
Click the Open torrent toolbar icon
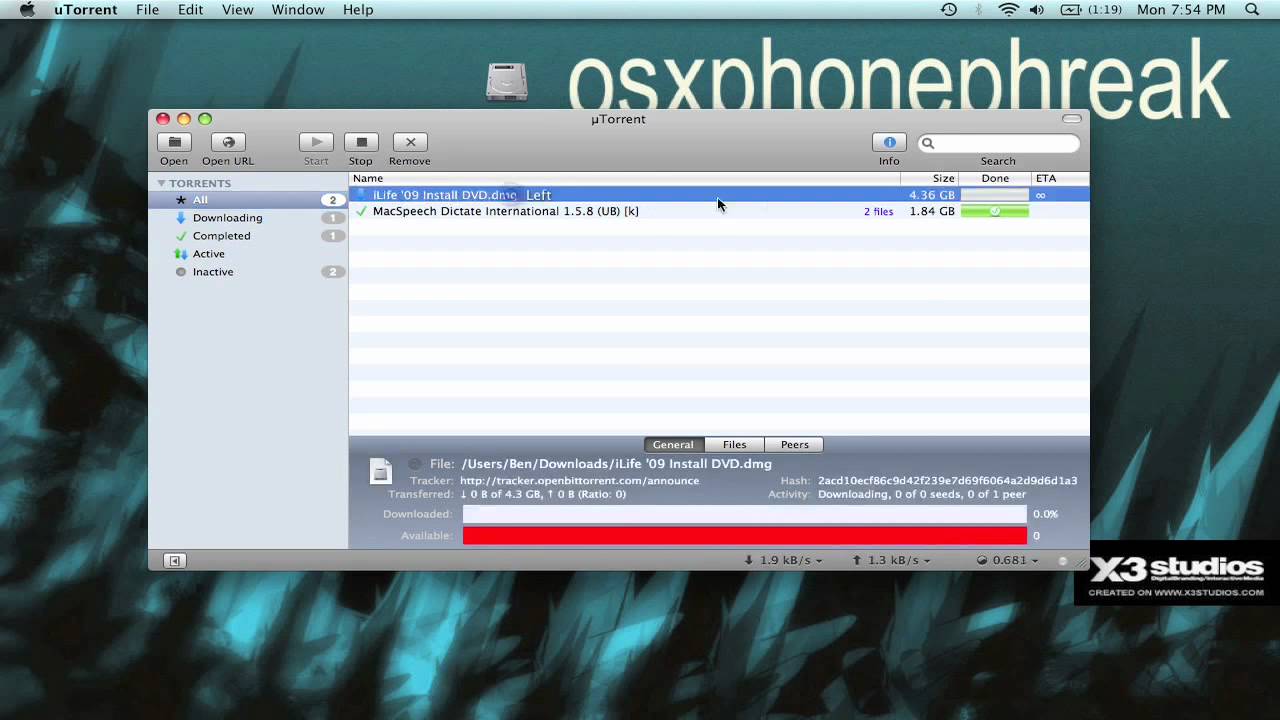pos(174,142)
